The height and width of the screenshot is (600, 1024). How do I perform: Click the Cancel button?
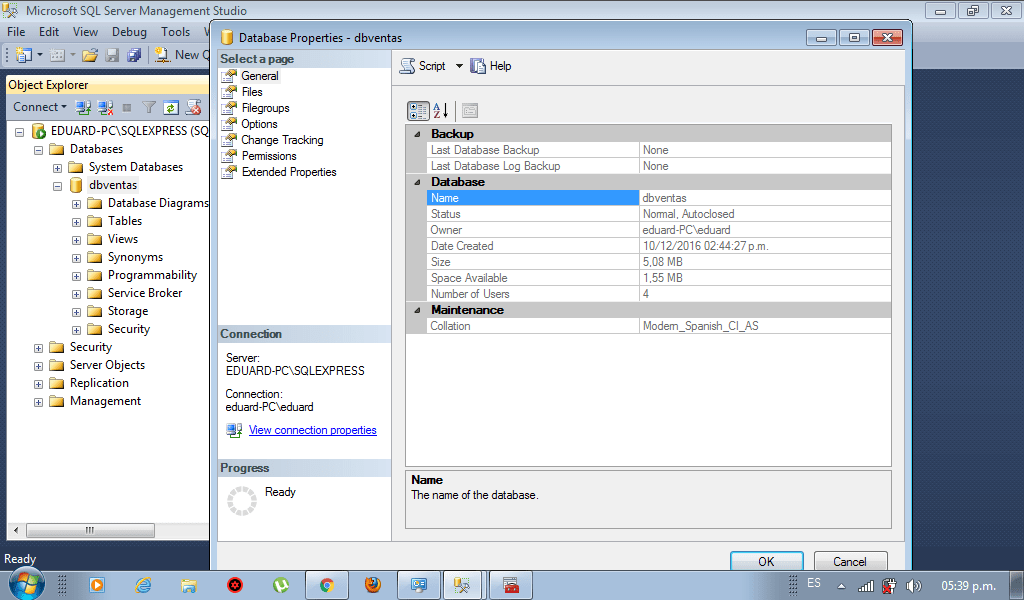pos(850,561)
